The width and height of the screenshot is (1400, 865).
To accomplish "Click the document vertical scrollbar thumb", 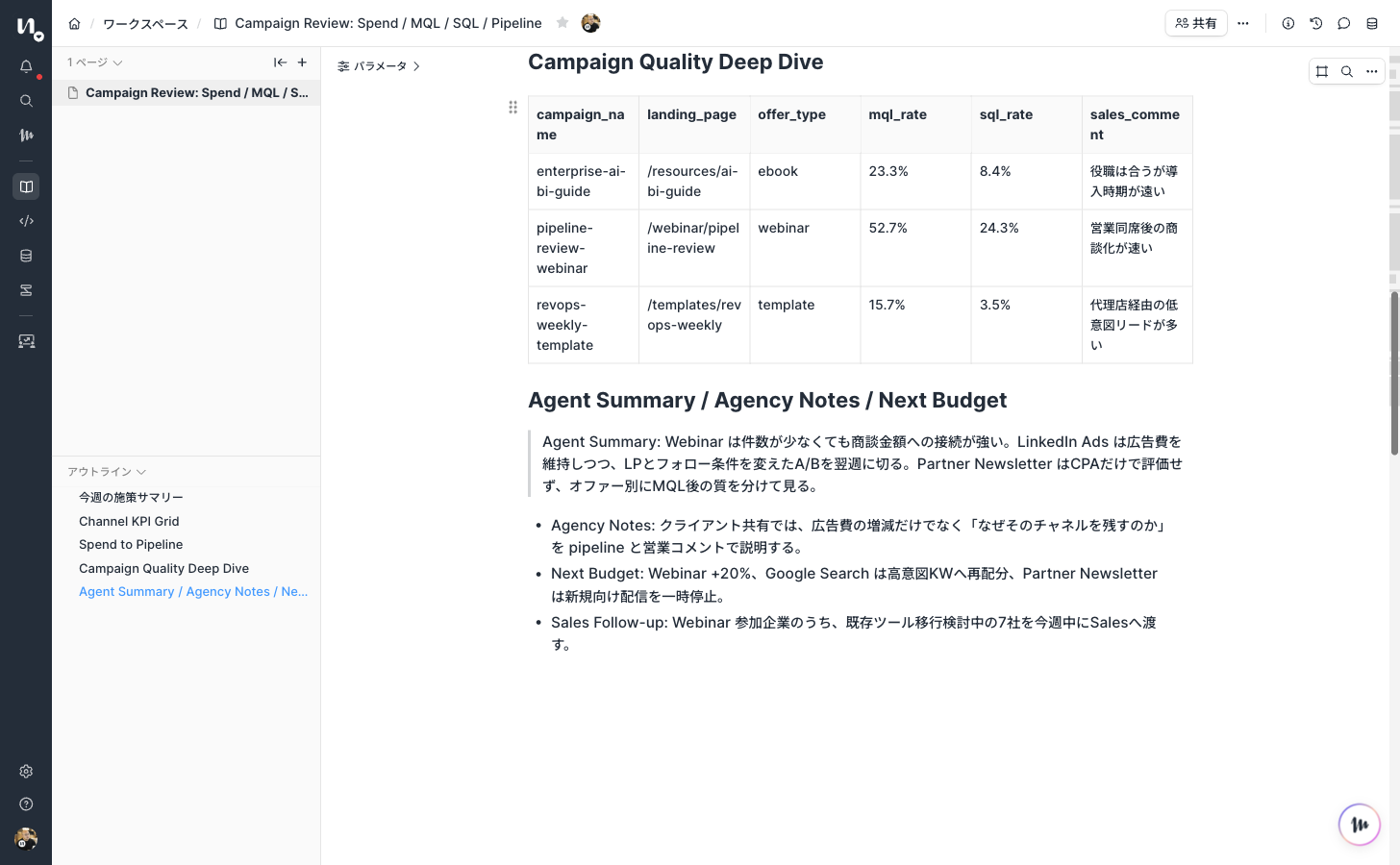I will (x=1394, y=373).
